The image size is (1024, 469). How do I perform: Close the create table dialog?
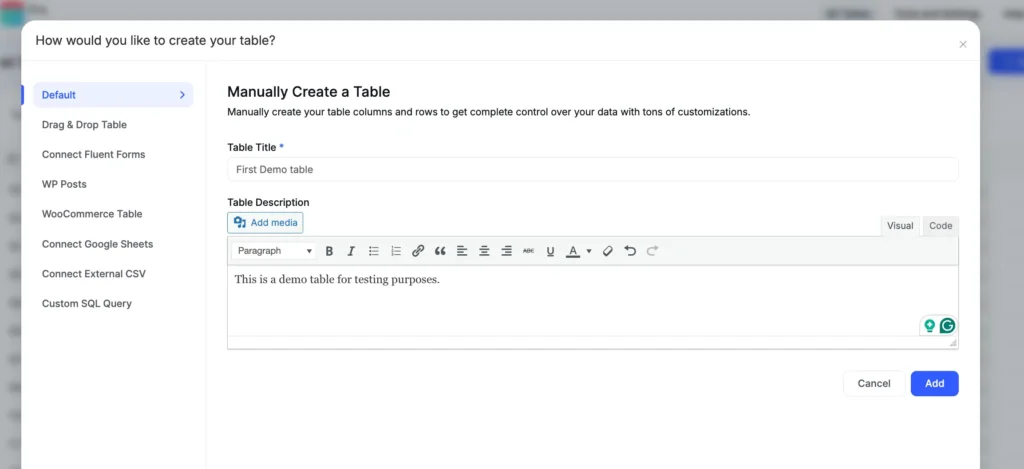point(963,44)
